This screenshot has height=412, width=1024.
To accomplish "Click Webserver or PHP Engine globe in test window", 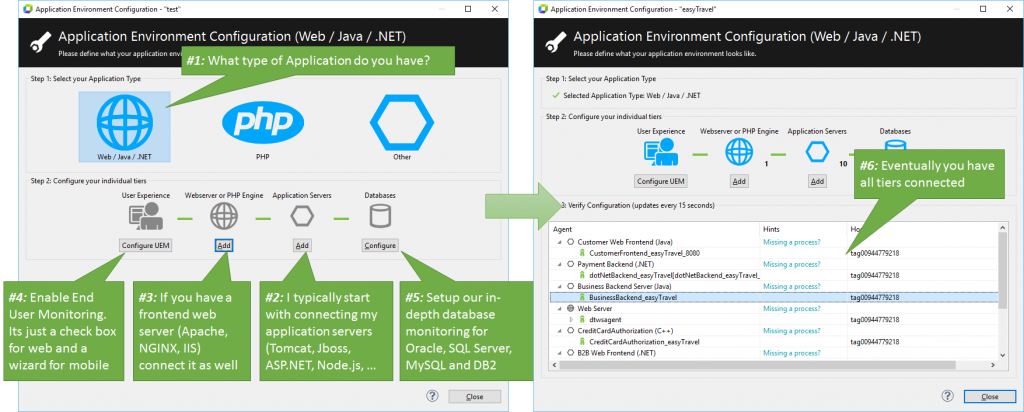I will tap(225, 218).
